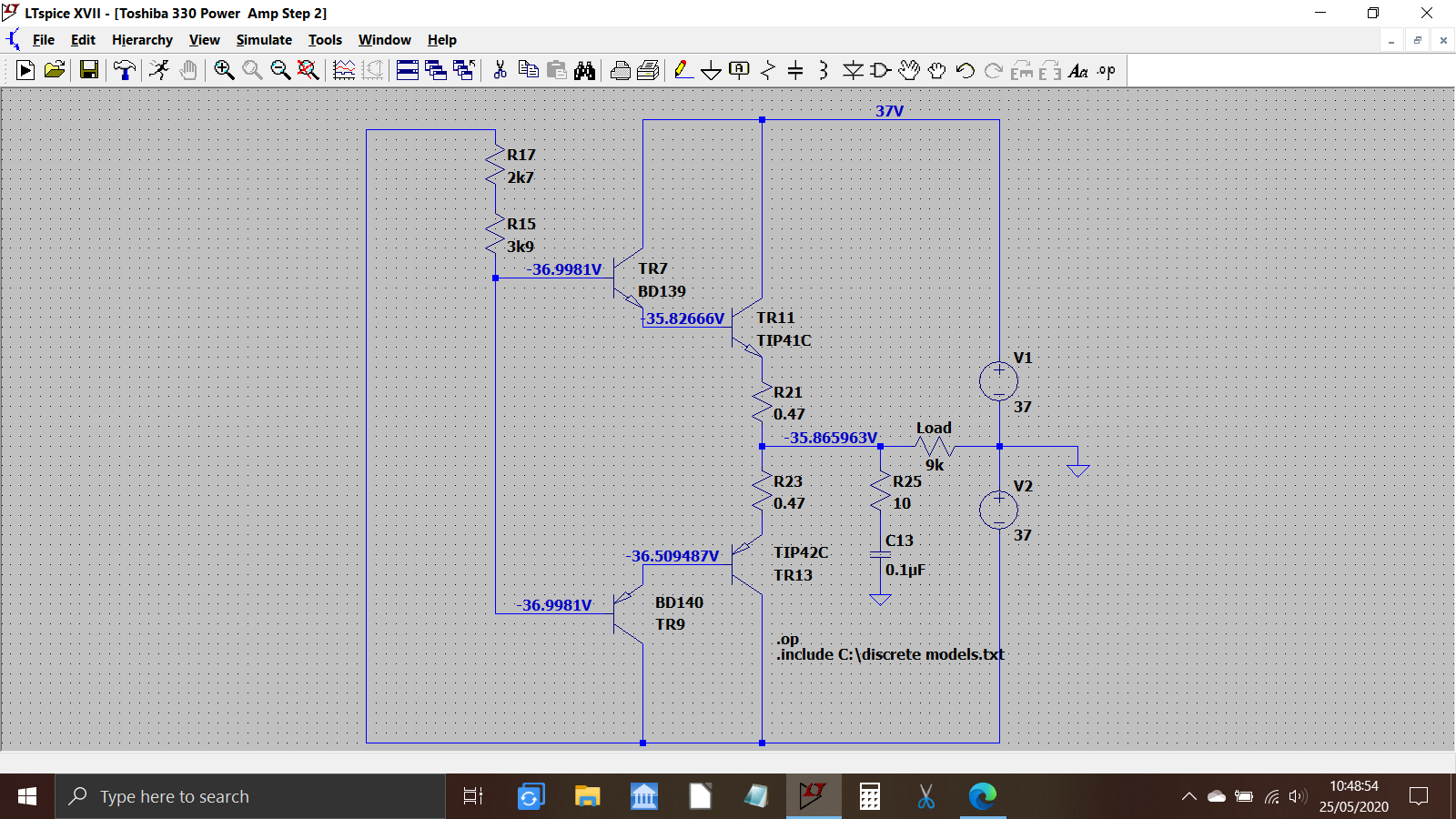This screenshot has width=1456, height=819.
Task: Select the BD139 transistor label
Action: coord(662,291)
